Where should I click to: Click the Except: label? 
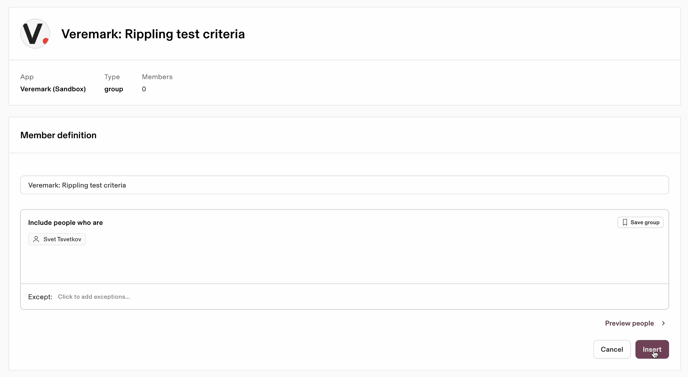40,297
